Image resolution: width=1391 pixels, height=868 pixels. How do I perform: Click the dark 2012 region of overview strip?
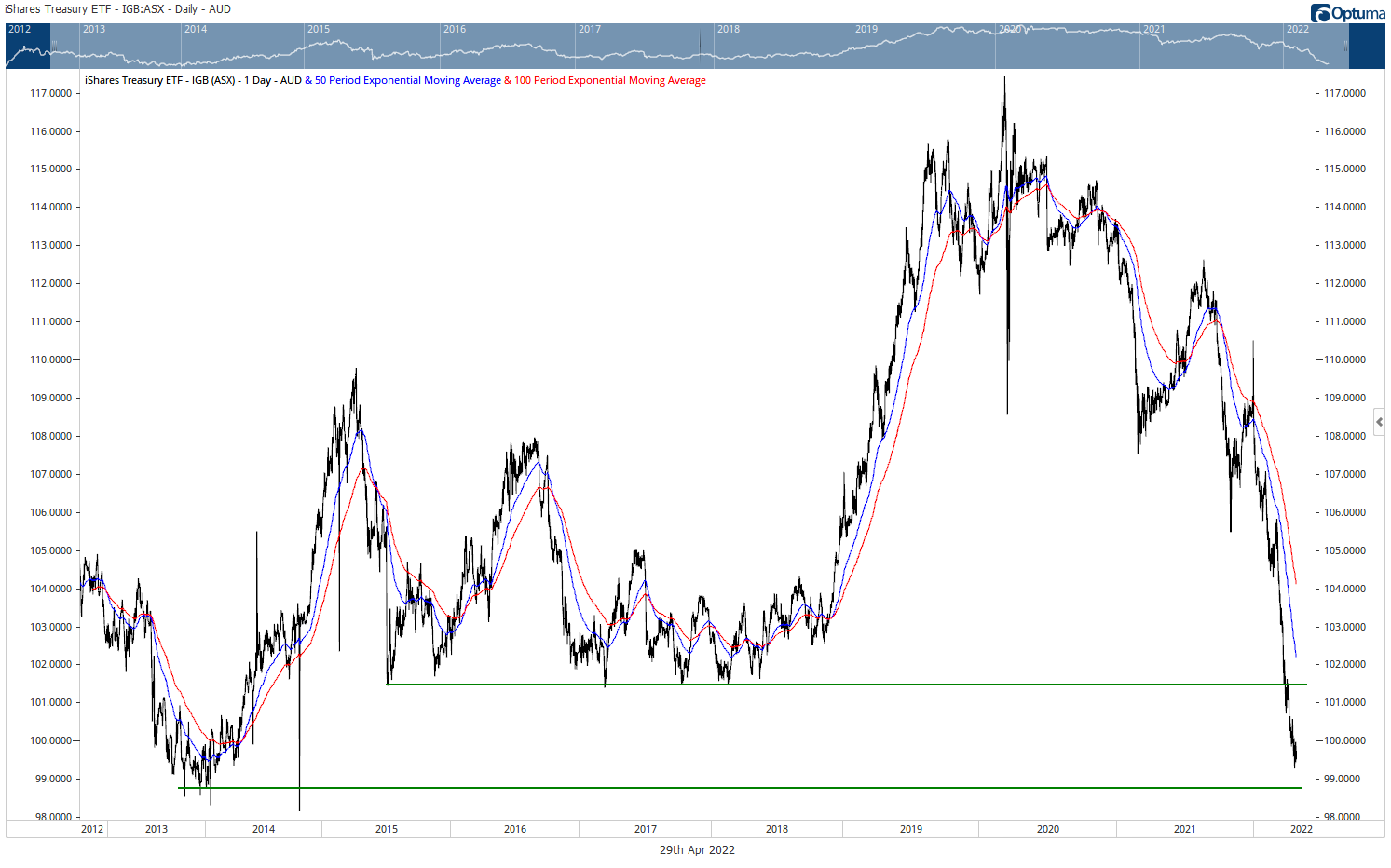[x=28, y=47]
